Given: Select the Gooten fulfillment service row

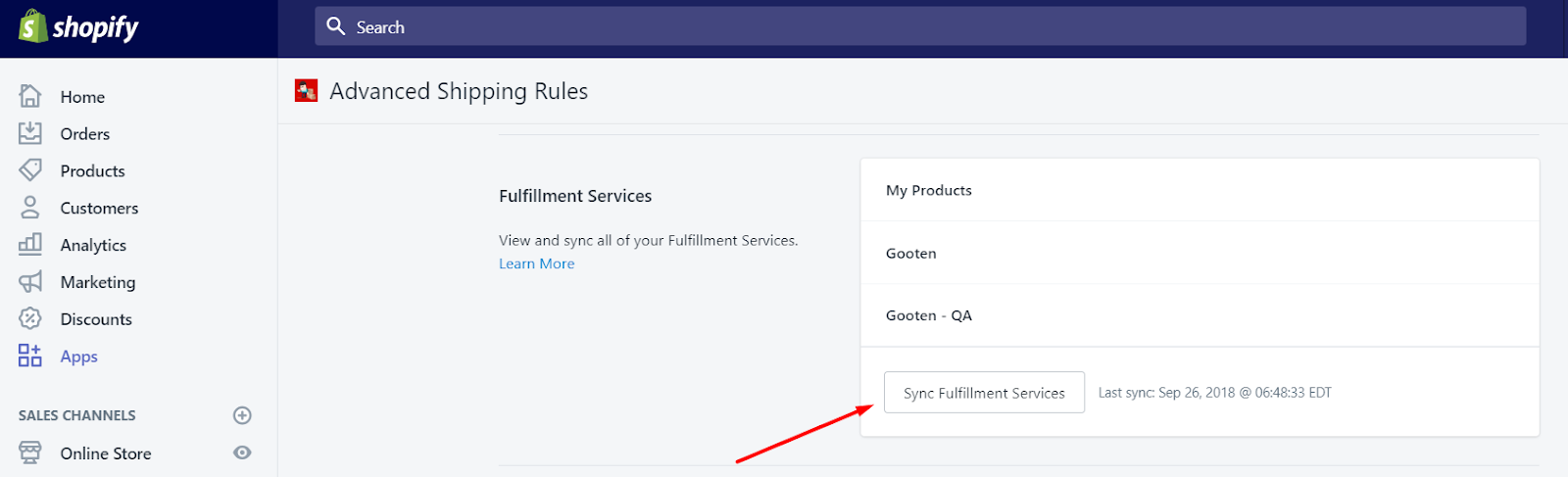Looking at the screenshot, I should point(1200,253).
